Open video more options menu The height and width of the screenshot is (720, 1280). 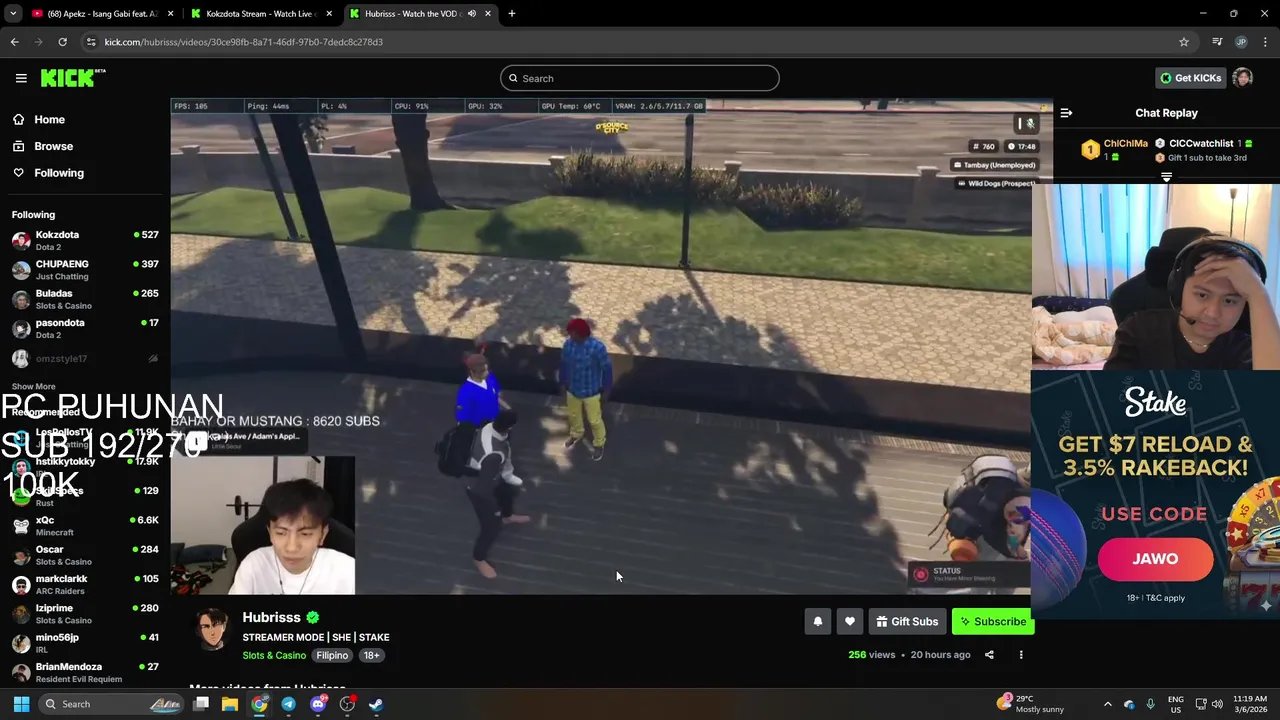point(1021,655)
